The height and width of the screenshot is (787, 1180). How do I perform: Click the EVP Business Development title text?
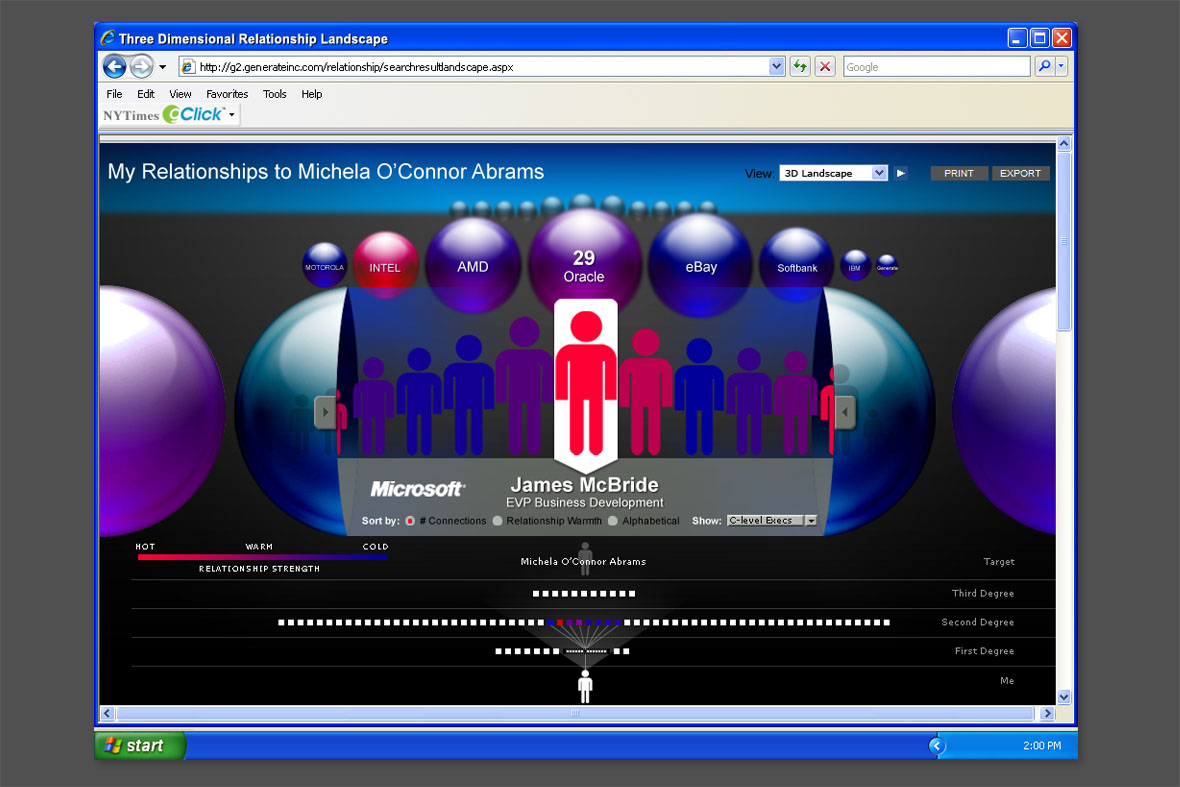click(585, 503)
